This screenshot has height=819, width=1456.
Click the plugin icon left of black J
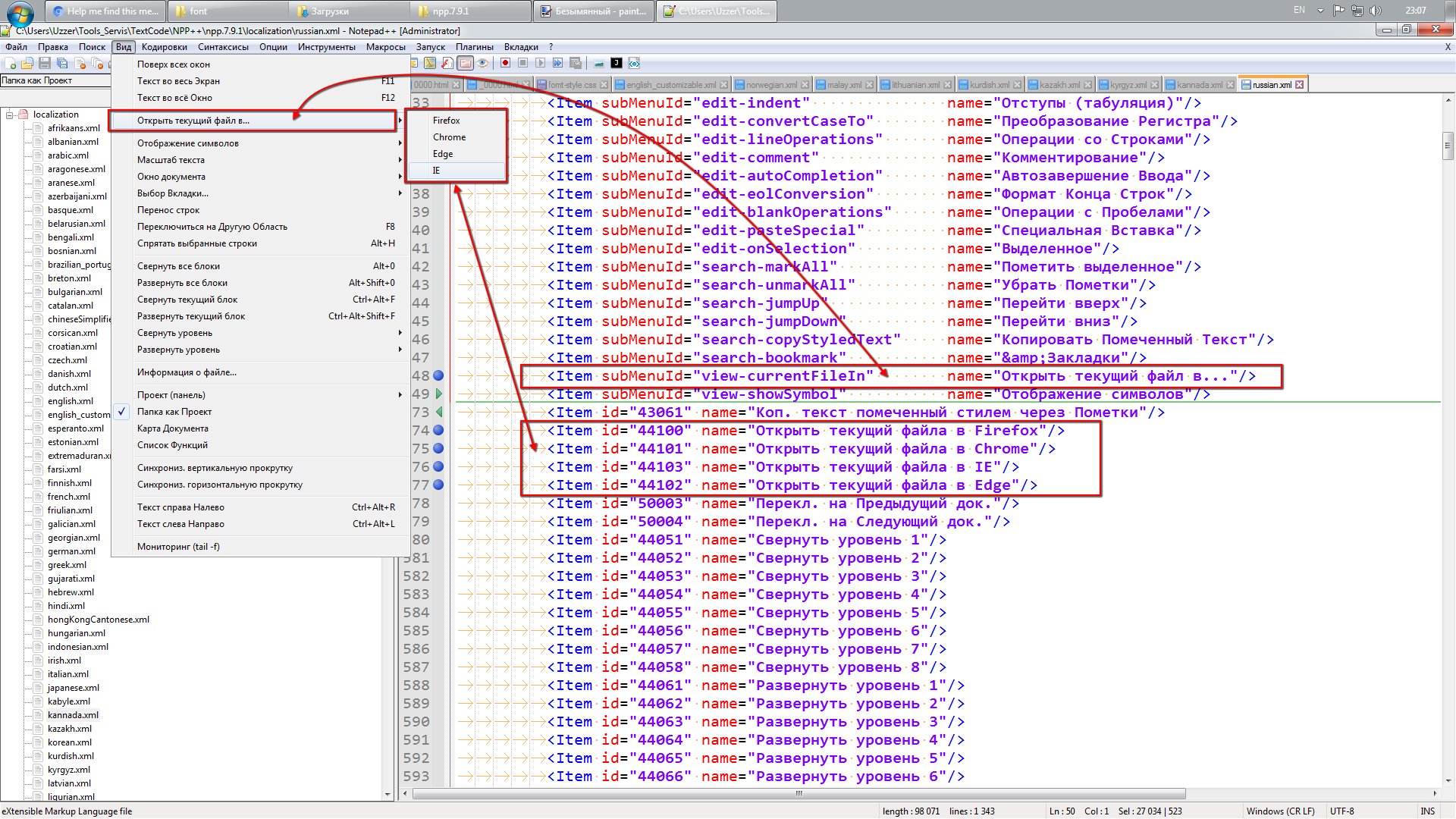599,63
